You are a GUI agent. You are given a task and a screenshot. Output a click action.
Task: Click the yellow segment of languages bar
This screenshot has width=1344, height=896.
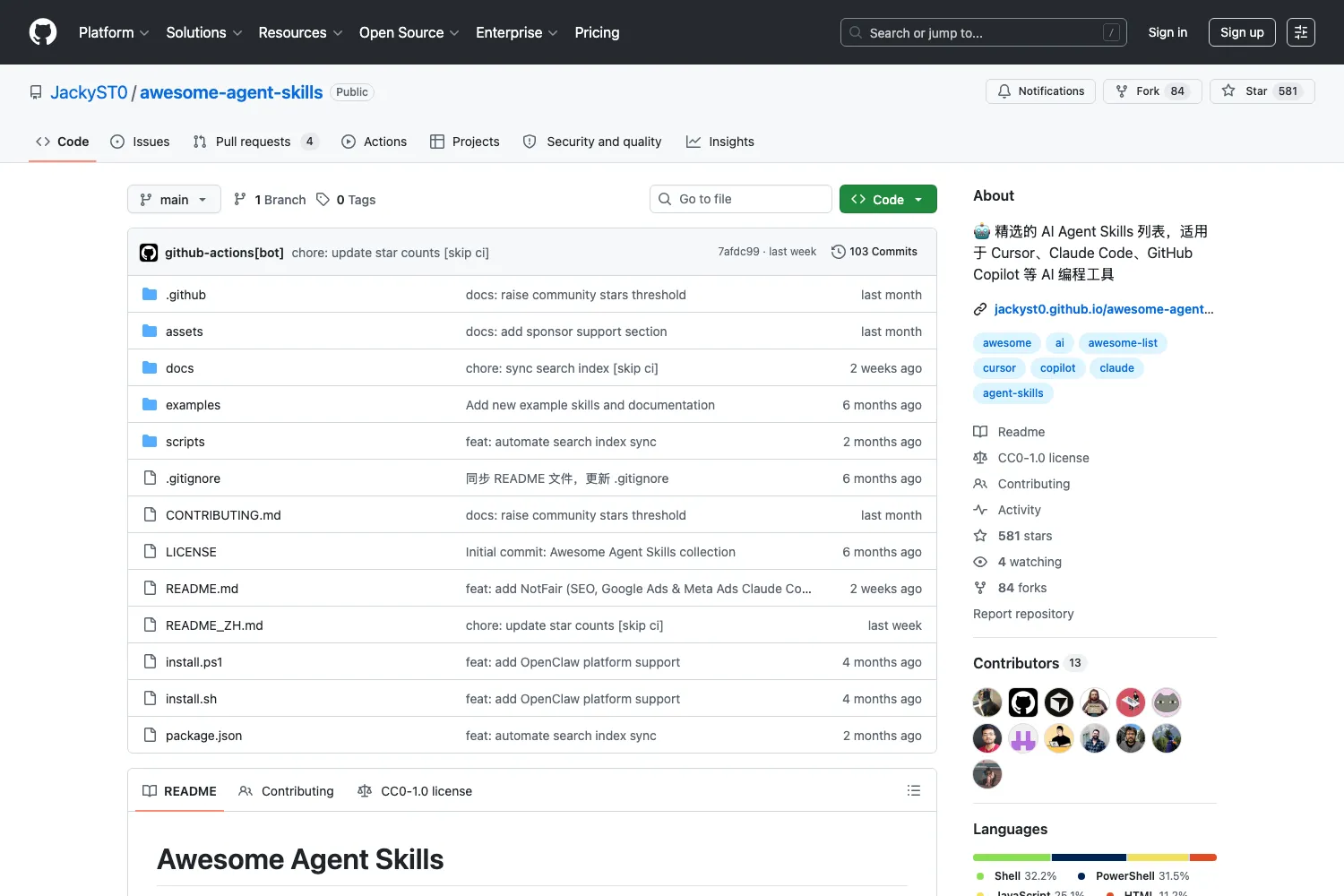pyautogui.click(x=1158, y=857)
